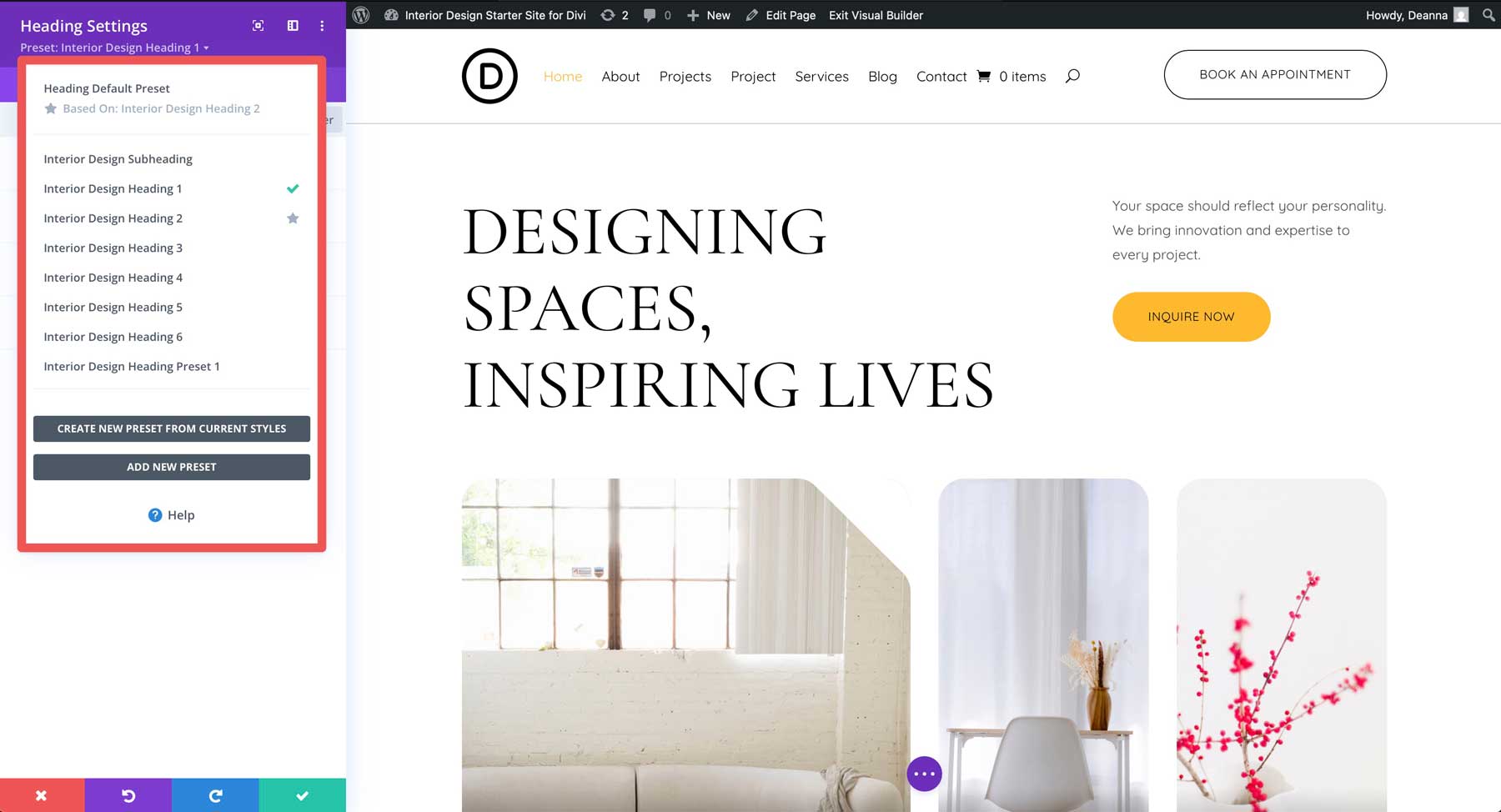The image size is (1501, 812).
Task: Click the purple ellipsis settings icon on the image
Action: (925, 774)
